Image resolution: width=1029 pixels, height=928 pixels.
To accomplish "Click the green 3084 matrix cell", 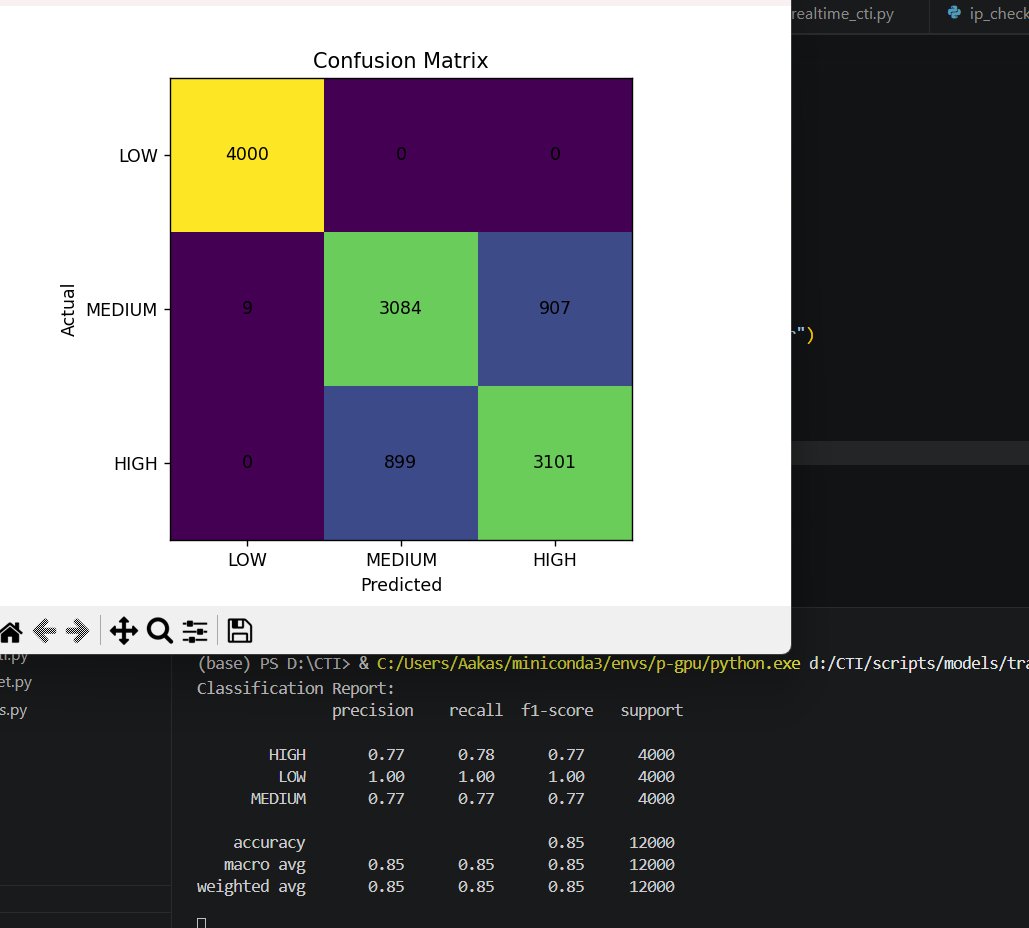I will [x=401, y=309].
